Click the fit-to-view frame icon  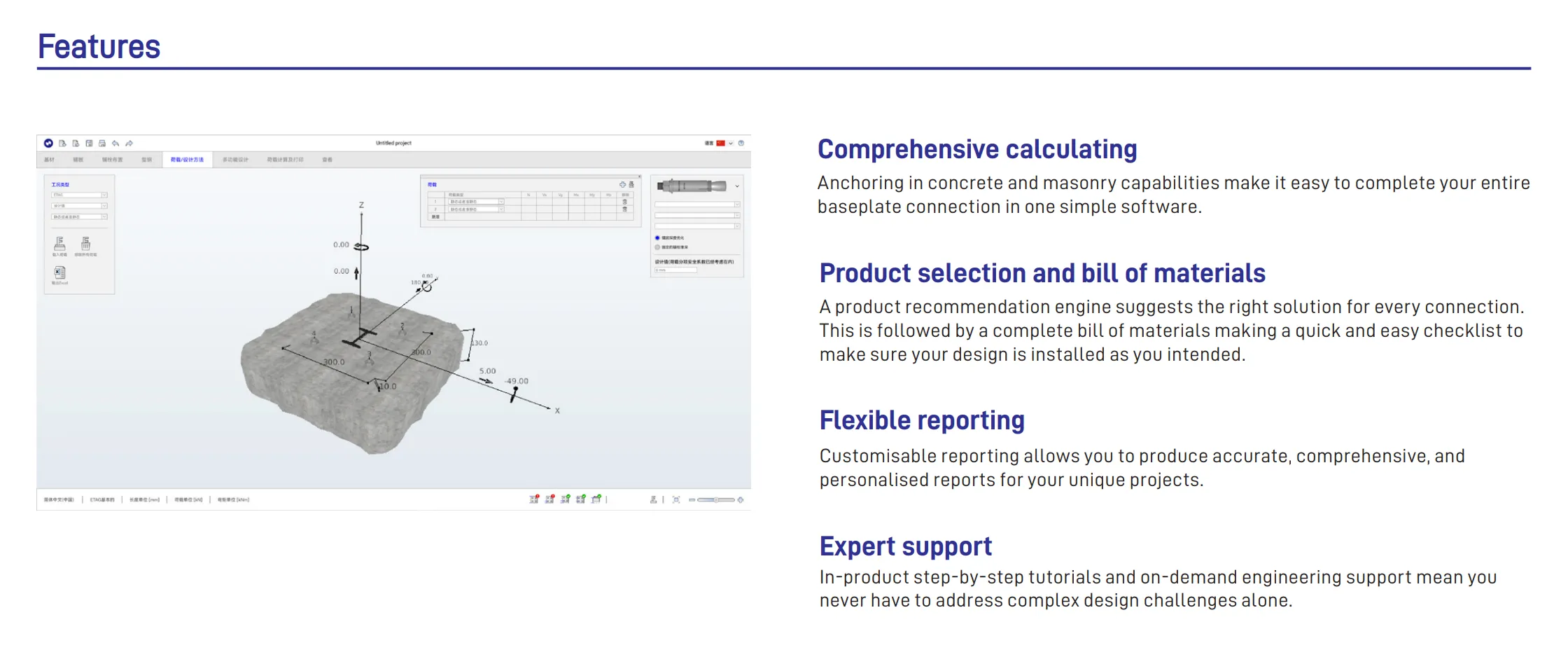676,499
